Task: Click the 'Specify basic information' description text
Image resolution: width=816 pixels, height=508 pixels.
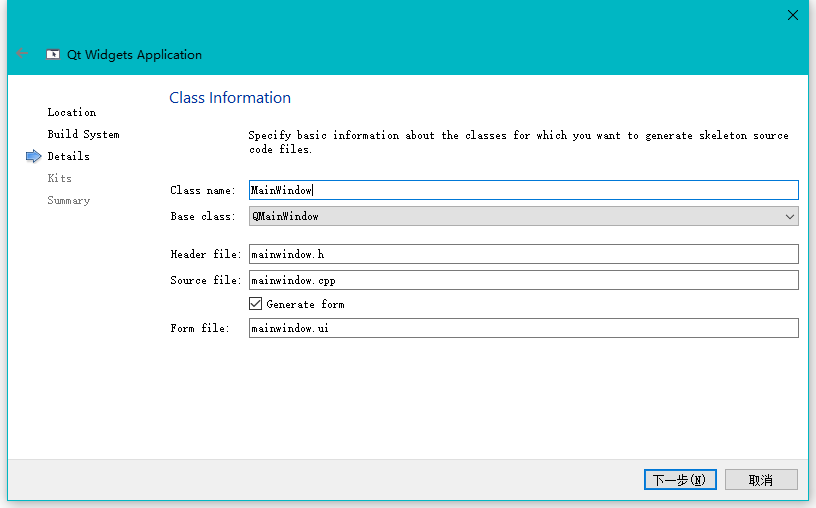Action: pos(518,142)
